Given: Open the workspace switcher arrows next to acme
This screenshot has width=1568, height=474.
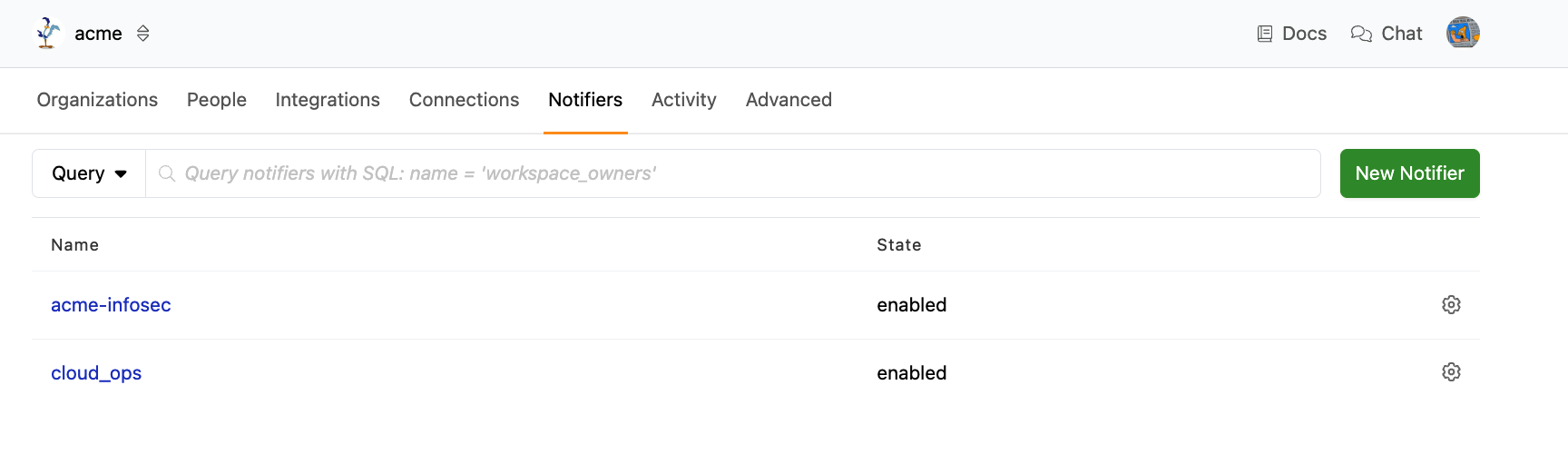Looking at the screenshot, I should tap(143, 34).
